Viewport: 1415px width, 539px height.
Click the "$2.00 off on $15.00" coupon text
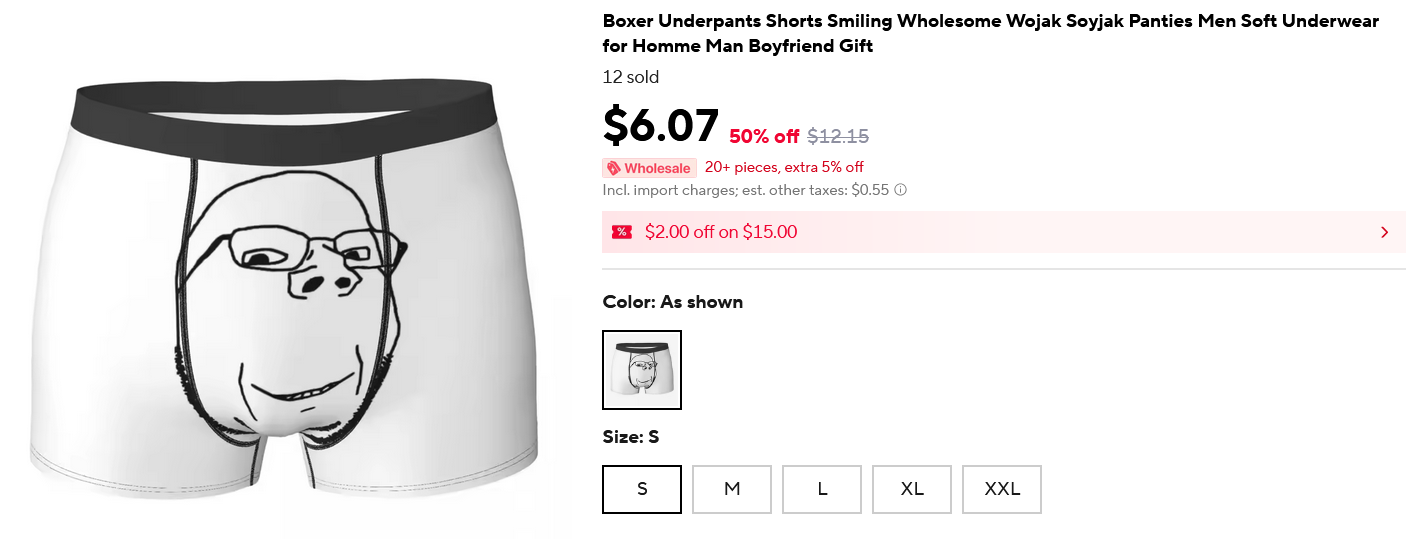[720, 232]
